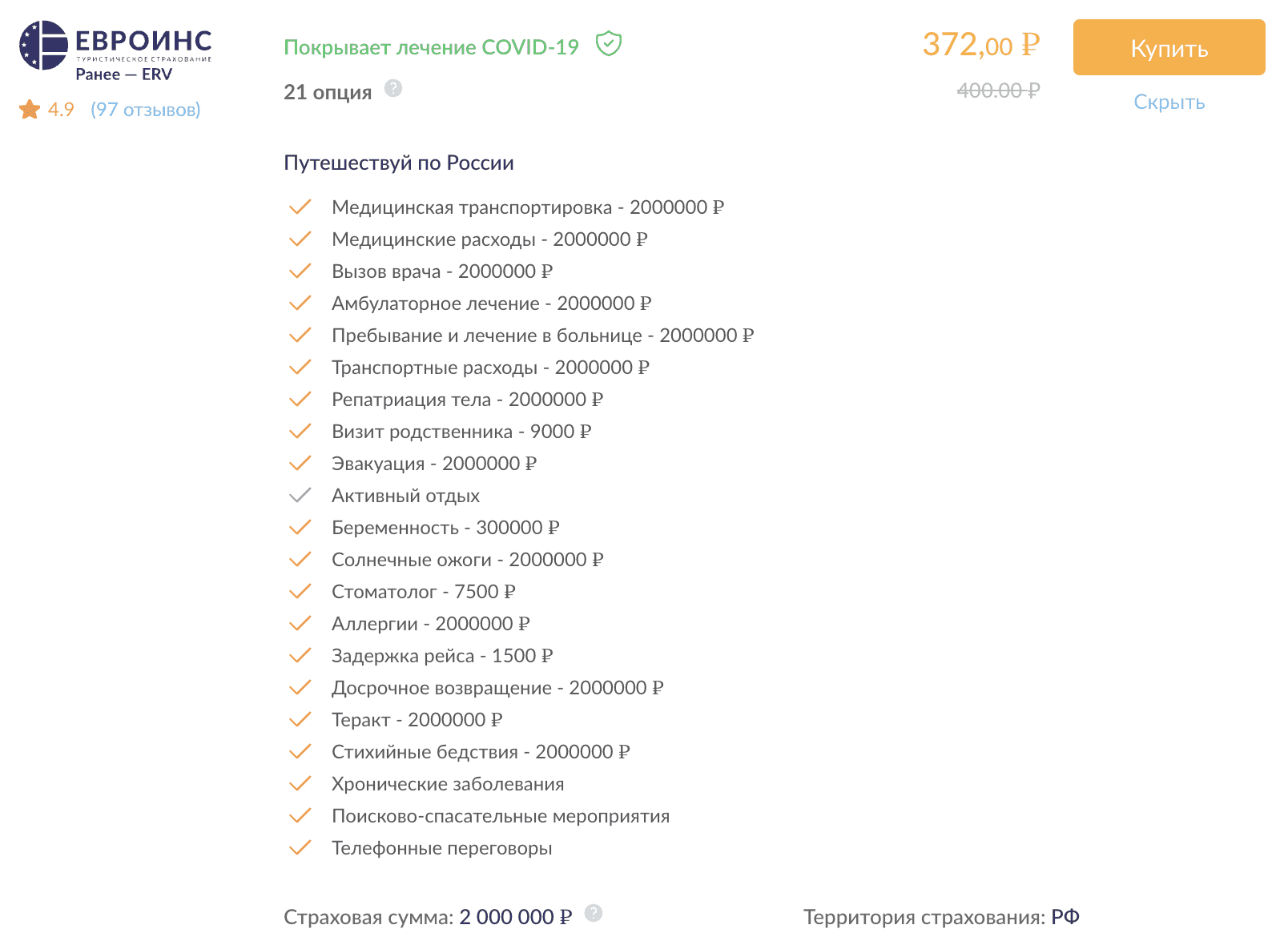
Task: Click the checkmark next to Телефонные переговоры
Action: [300, 848]
